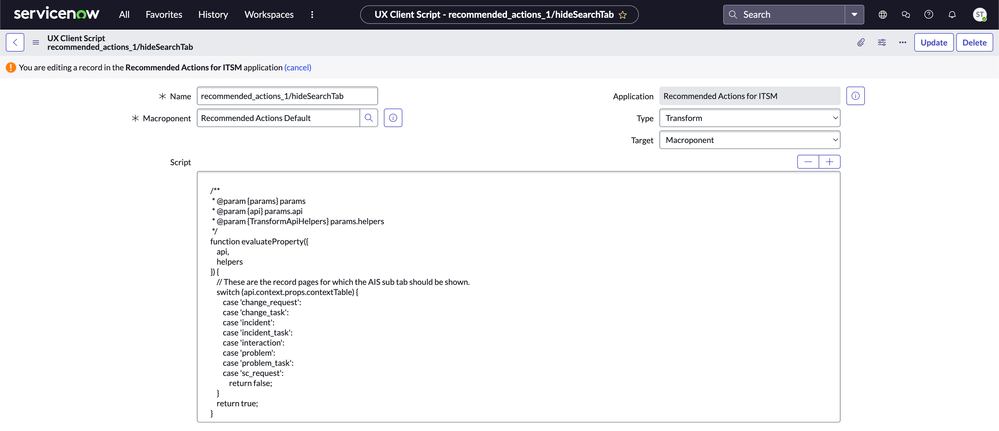Enlarge script editor with plus button

[x=830, y=162]
